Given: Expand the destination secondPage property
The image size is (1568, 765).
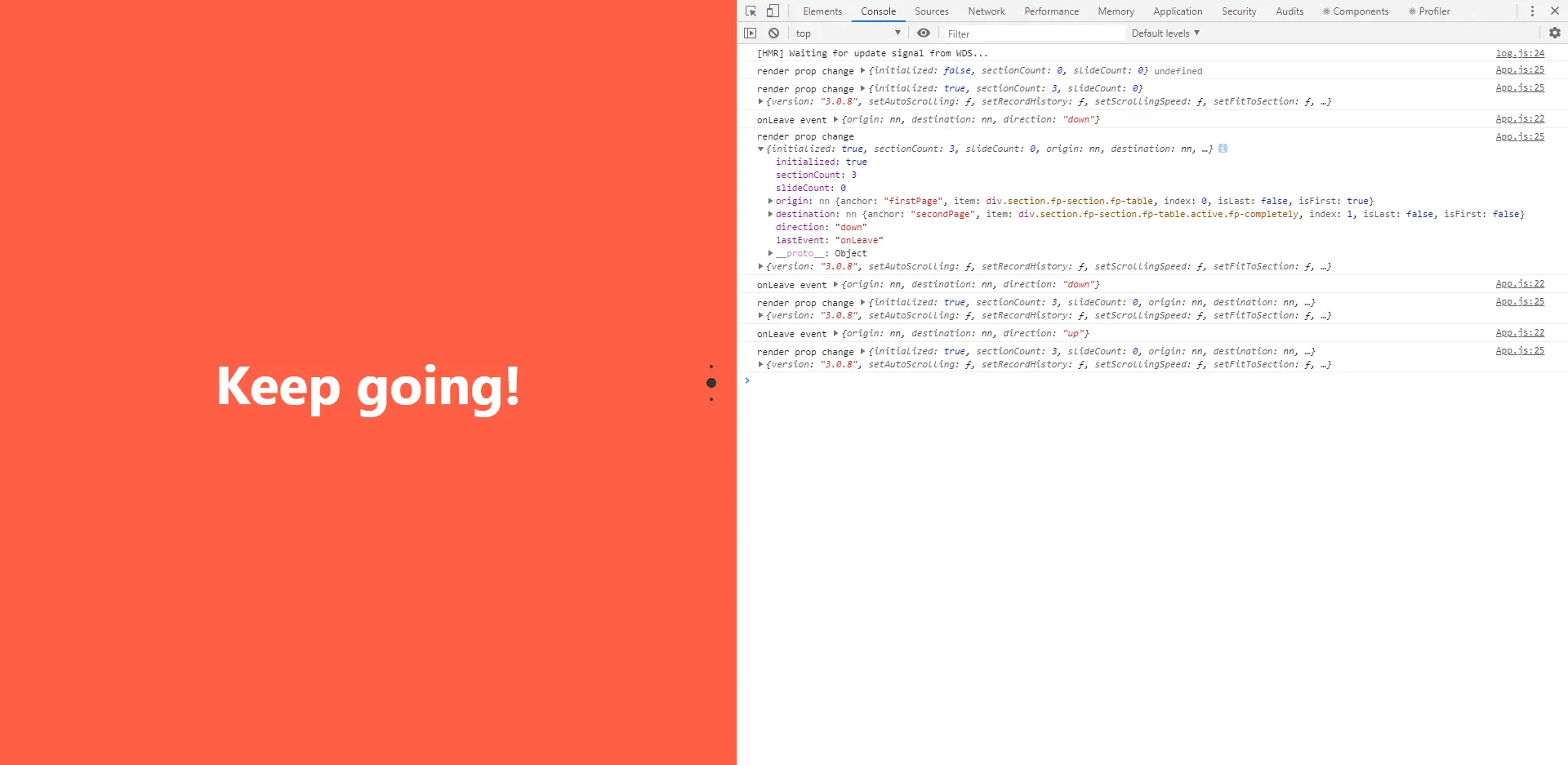Looking at the screenshot, I should (x=770, y=214).
